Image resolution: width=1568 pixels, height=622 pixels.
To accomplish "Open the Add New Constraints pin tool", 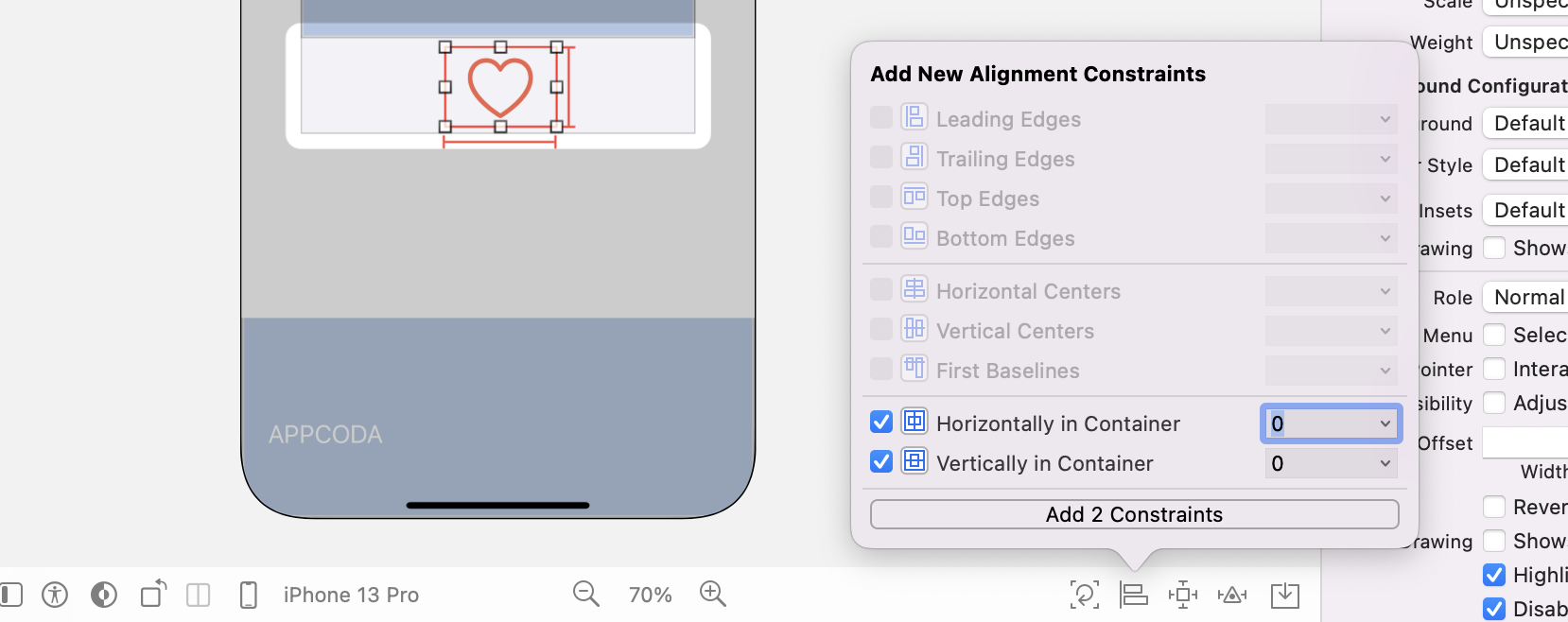I will 1182,595.
